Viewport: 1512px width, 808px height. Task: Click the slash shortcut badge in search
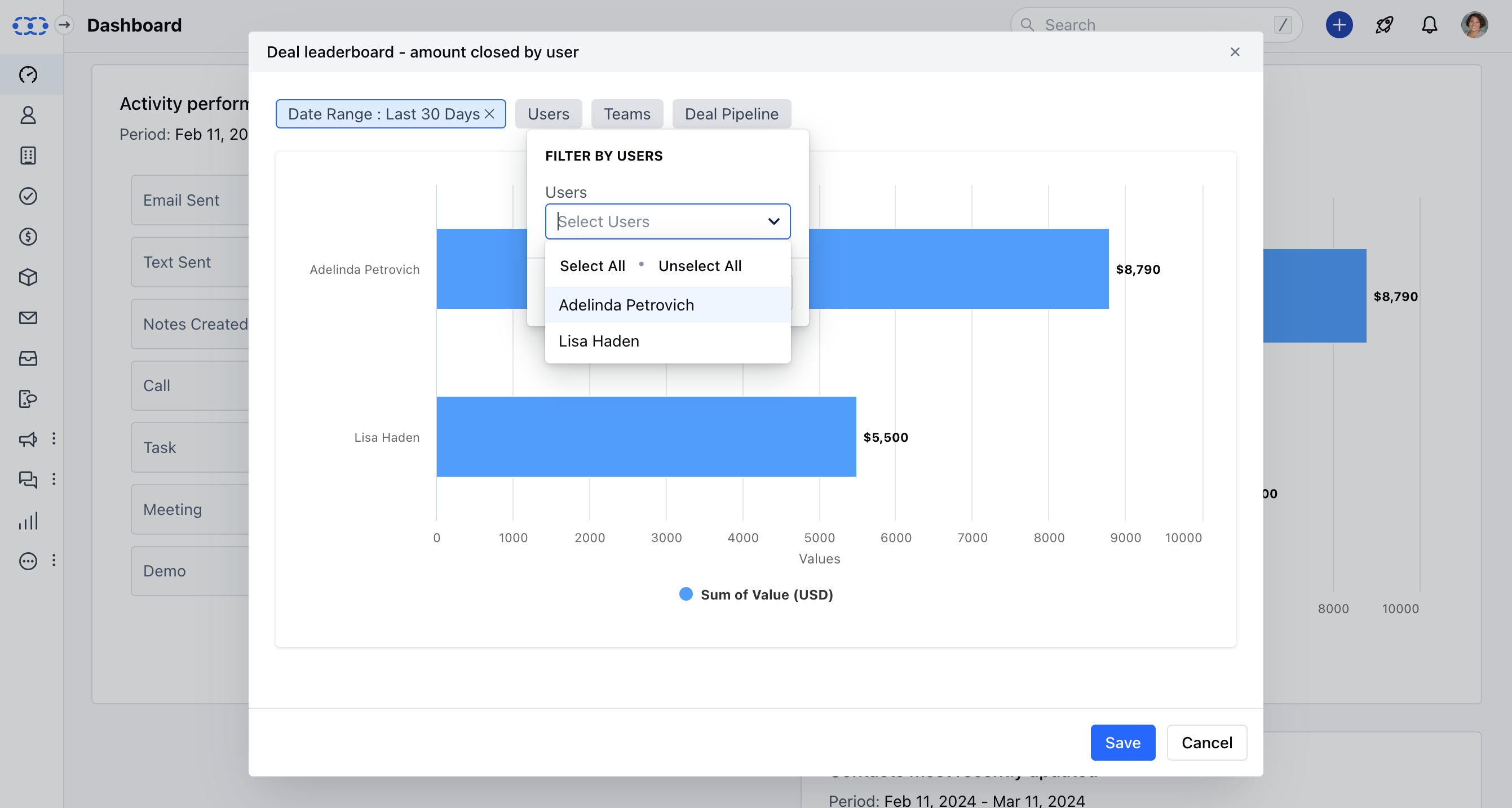click(x=1283, y=25)
